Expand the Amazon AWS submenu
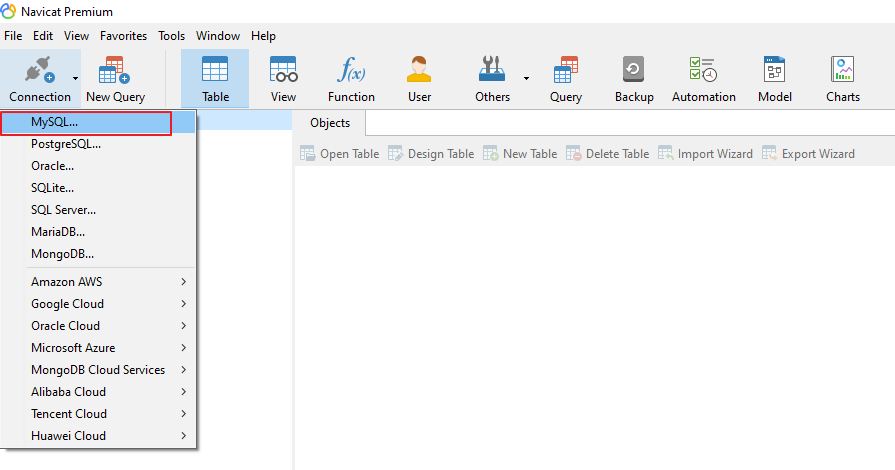The width and height of the screenshot is (895, 470). (98, 282)
